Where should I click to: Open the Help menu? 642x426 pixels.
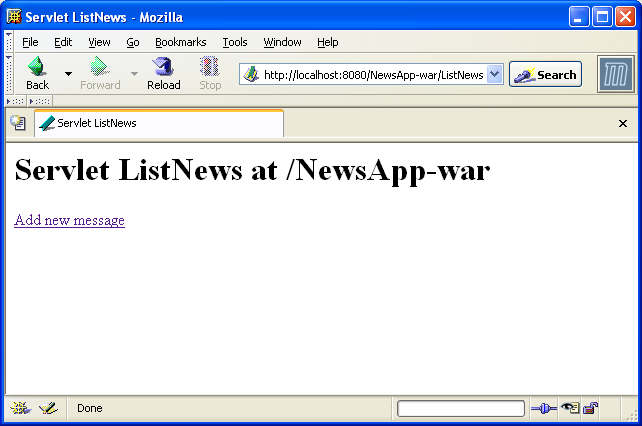tap(328, 42)
